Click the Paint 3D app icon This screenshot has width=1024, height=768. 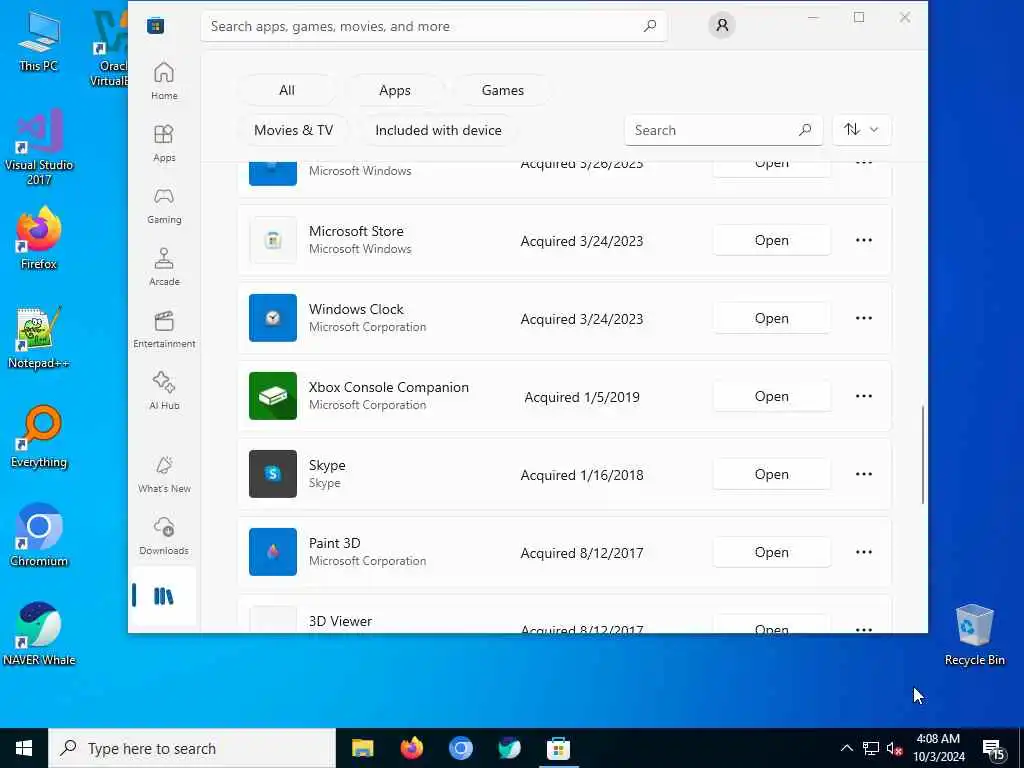pyautogui.click(x=273, y=552)
